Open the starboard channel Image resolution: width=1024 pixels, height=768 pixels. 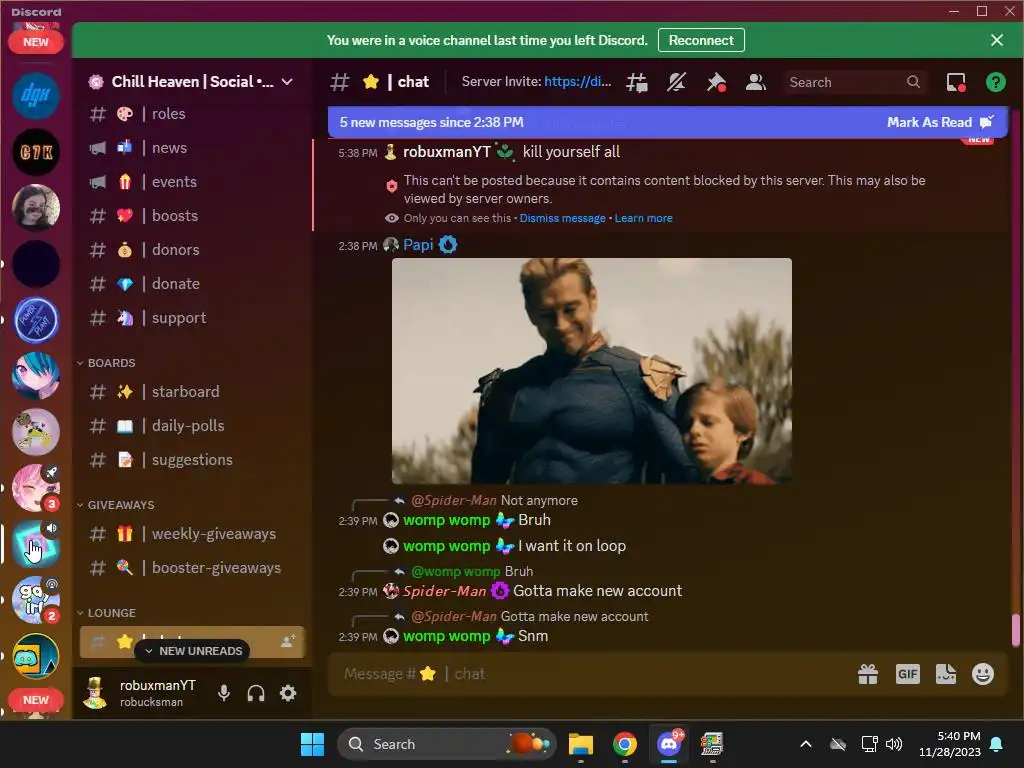click(193, 392)
